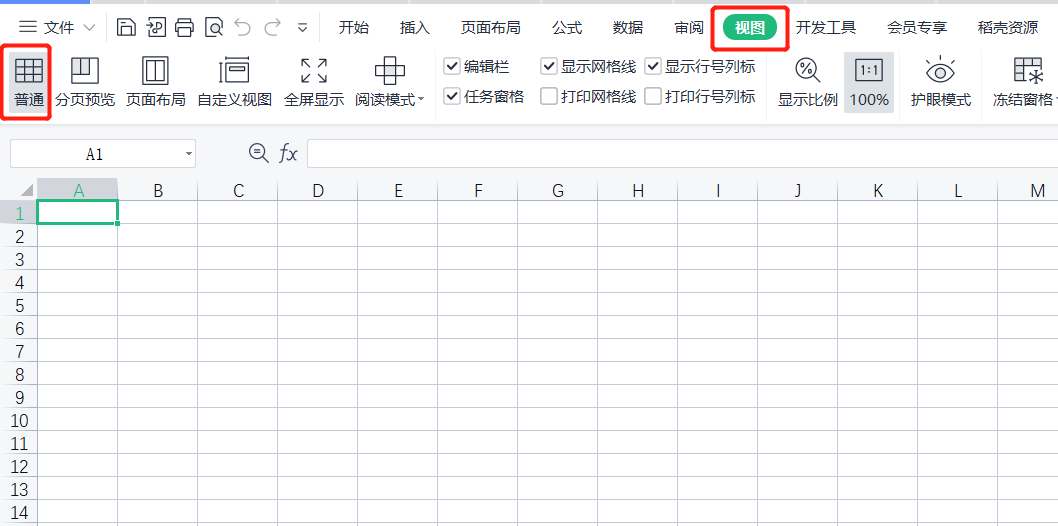Viewport: 1058px width, 526px height.
Task: Select column D header
Action: click(x=318, y=190)
